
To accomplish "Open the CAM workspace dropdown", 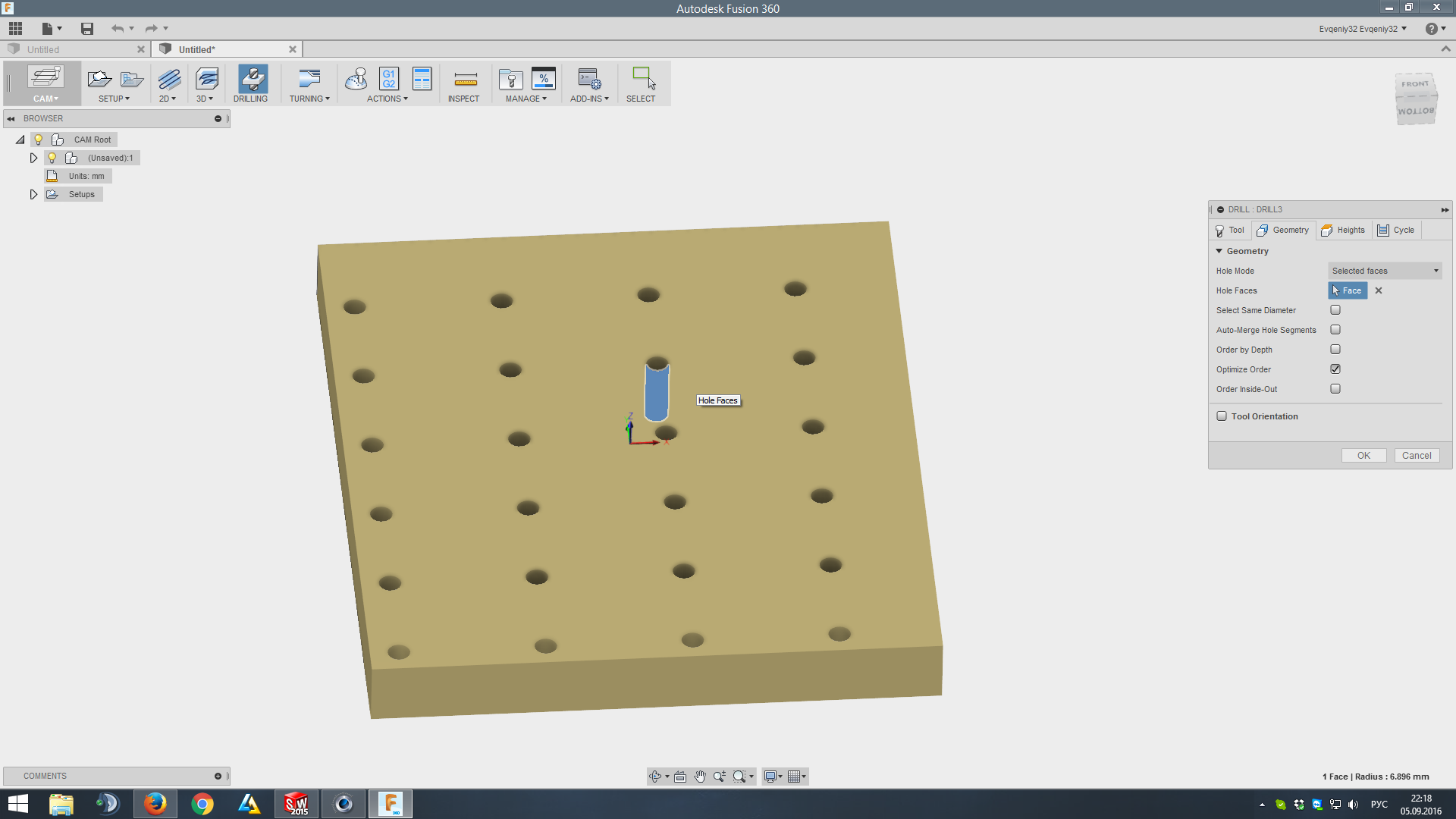I will [x=45, y=99].
